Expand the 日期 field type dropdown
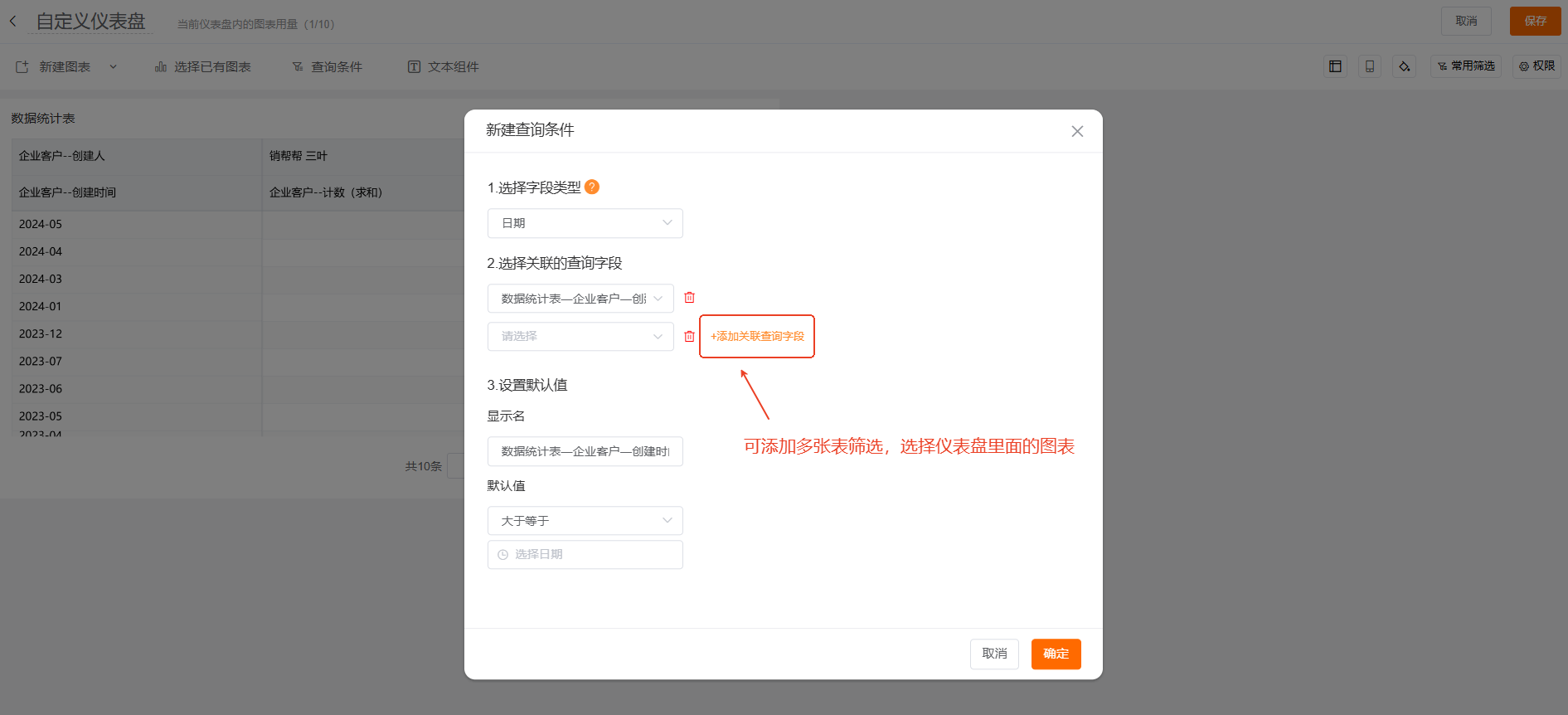 pos(585,223)
